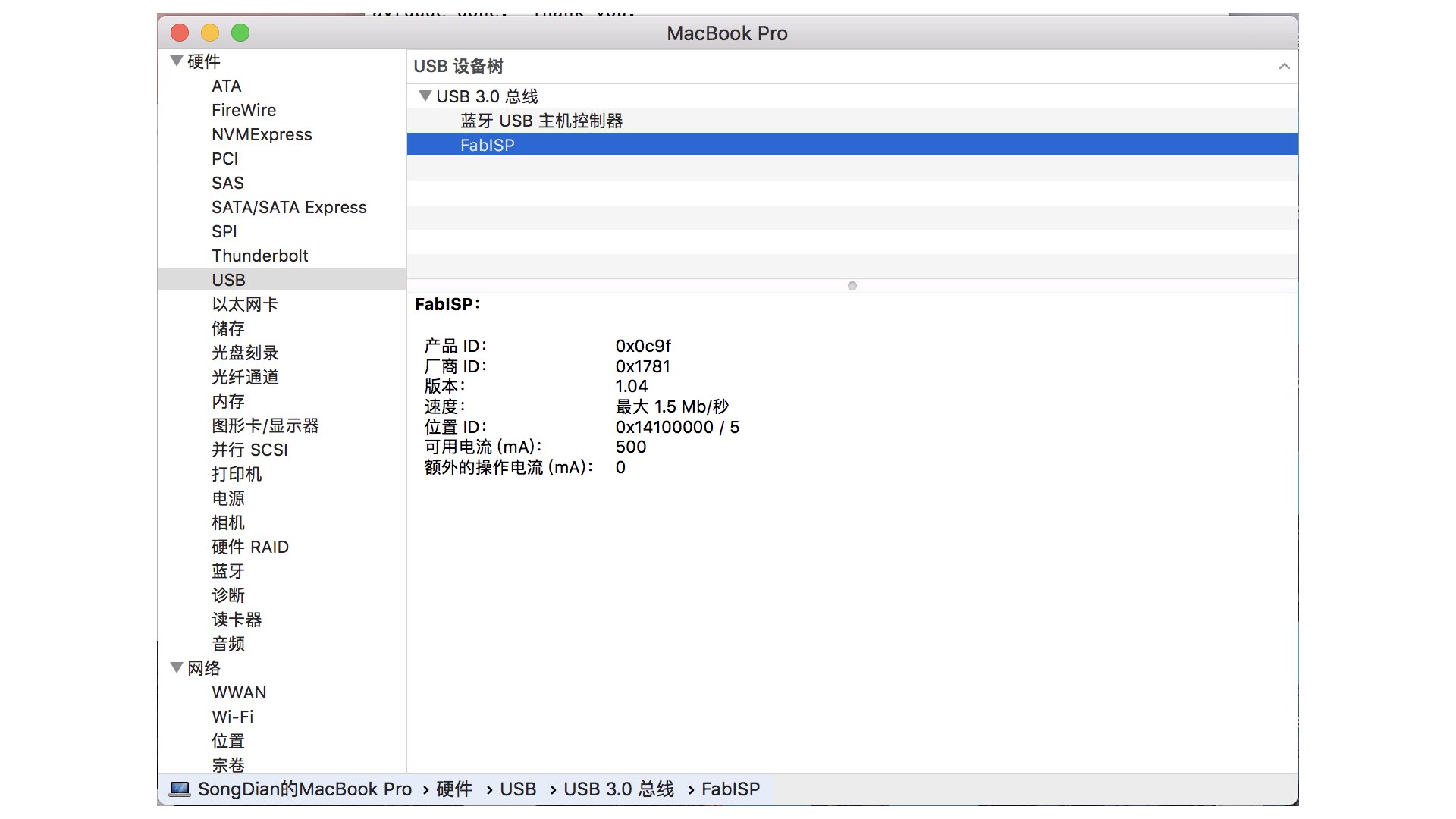This screenshot has width=1456, height=819.
Task: Click USB 3.0 总线 in the path bar
Action: click(x=619, y=789)
